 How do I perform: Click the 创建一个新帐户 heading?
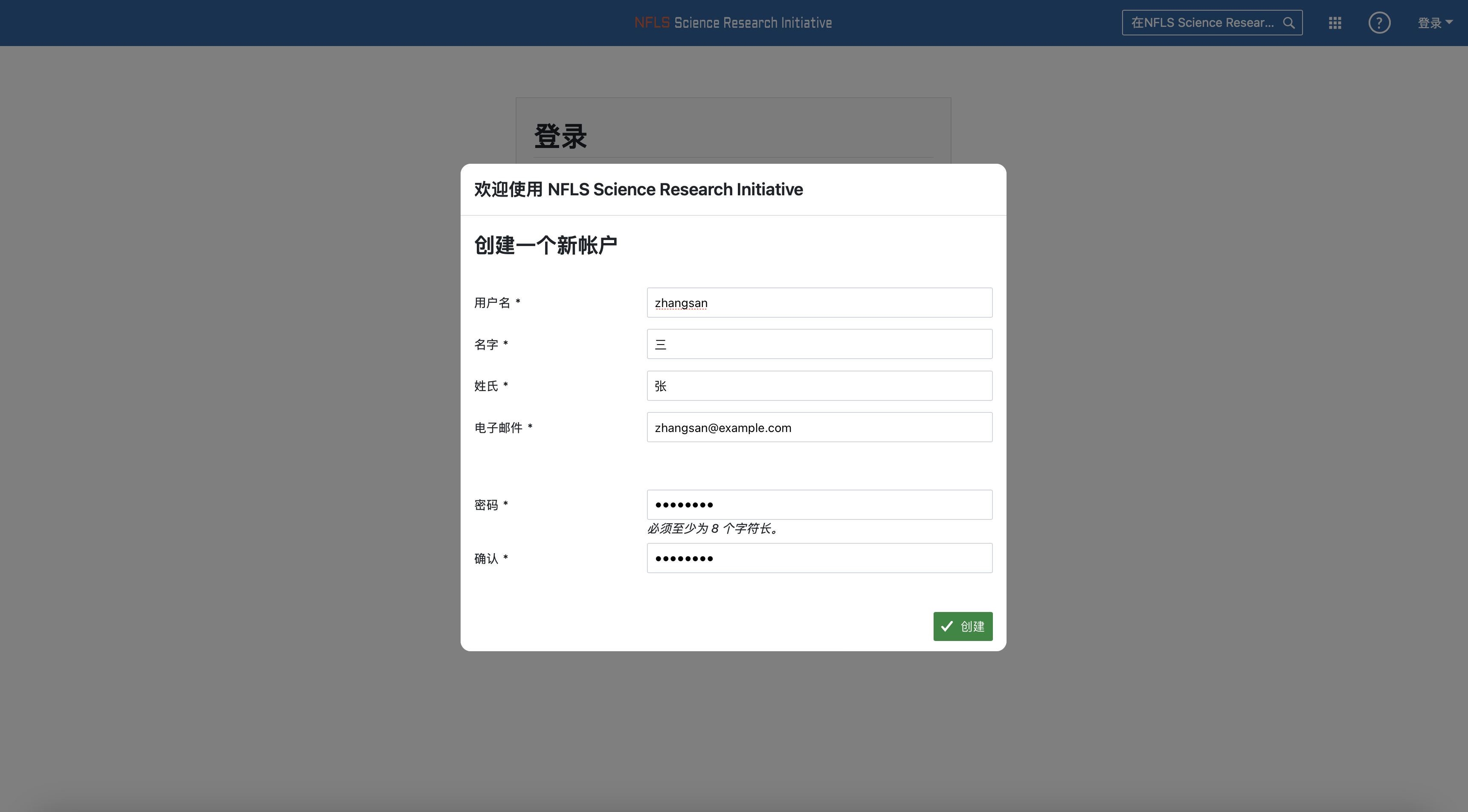point(545,246)
